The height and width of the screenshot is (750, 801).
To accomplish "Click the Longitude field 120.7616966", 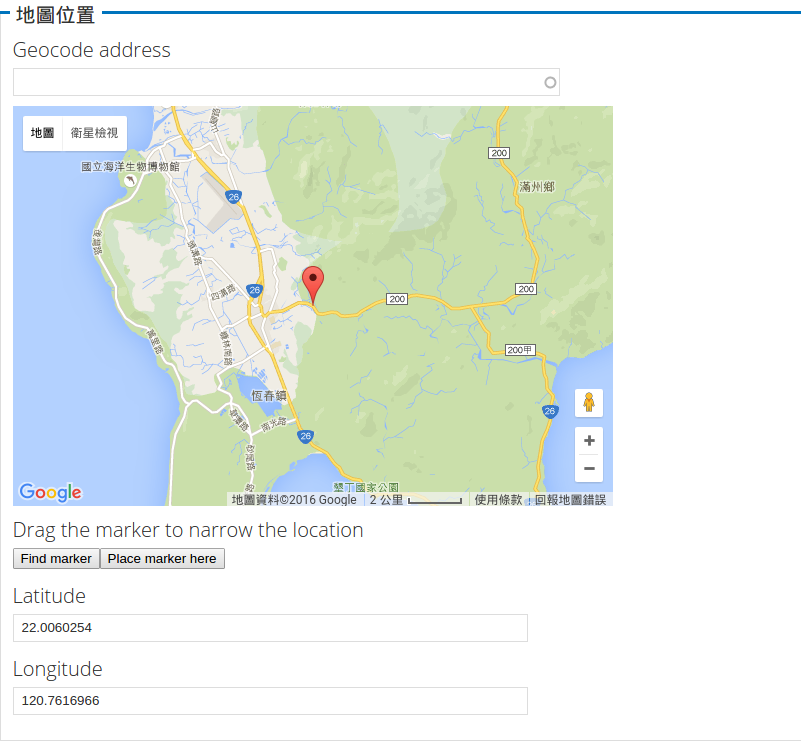I will click(270, 701).
